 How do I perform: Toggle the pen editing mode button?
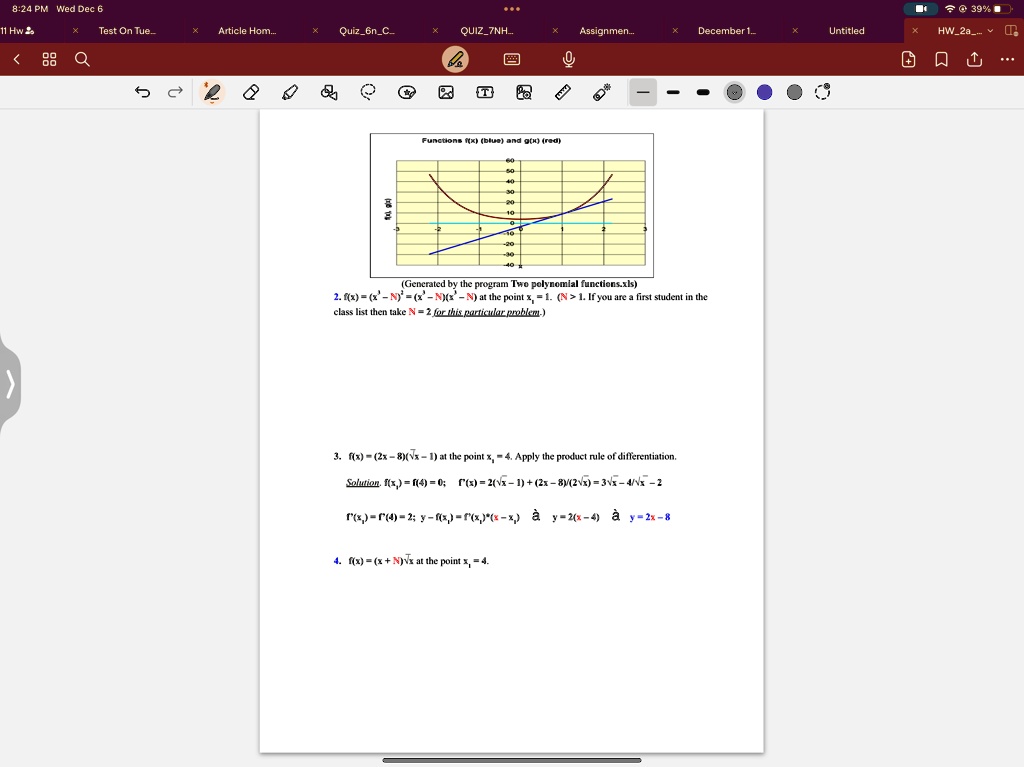click(x=455, y=59)
